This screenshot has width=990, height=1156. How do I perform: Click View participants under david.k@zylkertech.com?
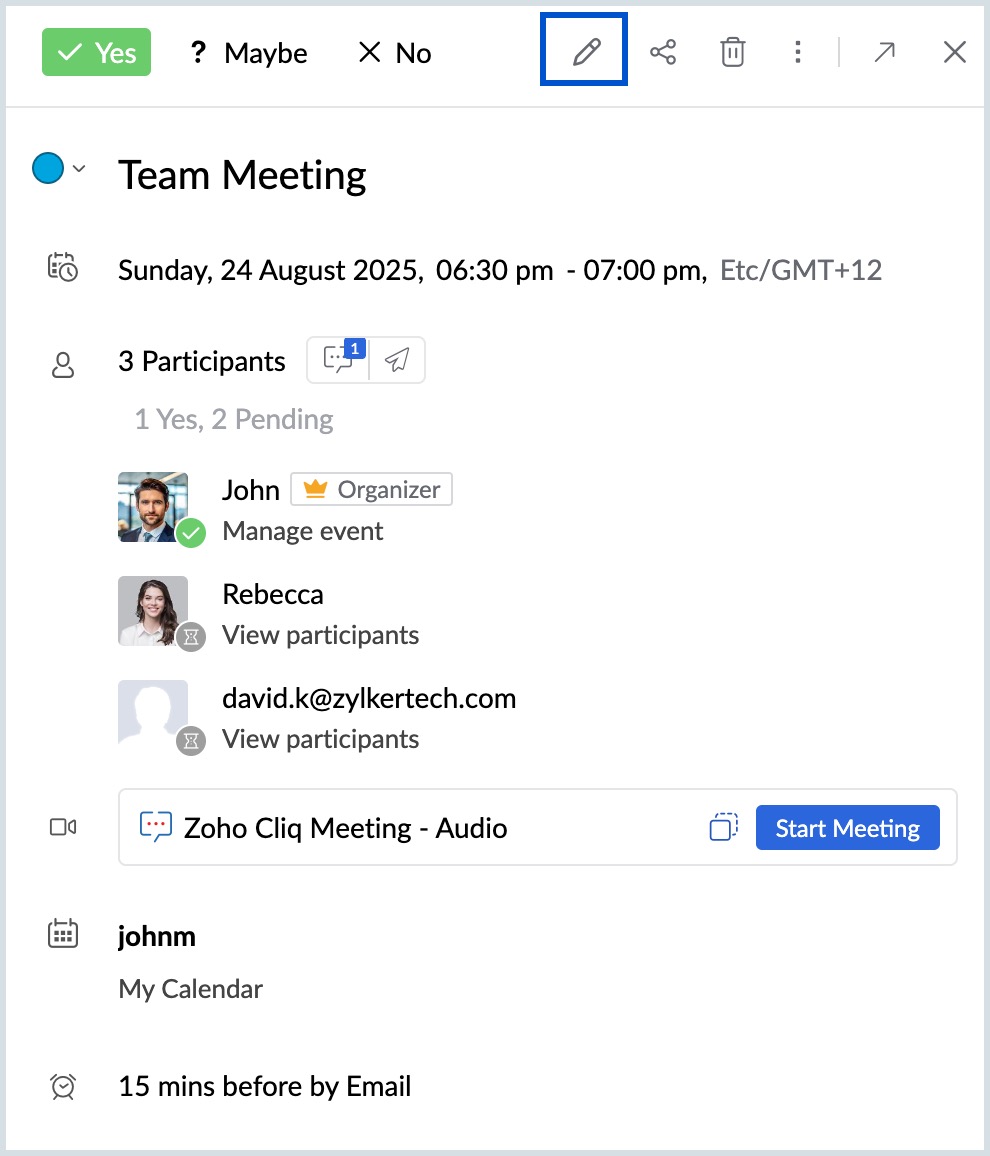(320, 739)
